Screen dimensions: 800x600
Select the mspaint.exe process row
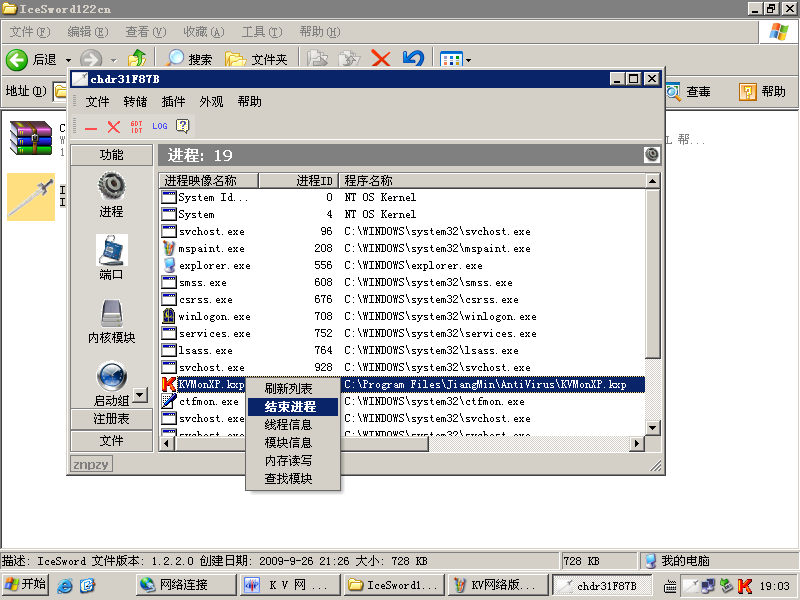(403, 248)
